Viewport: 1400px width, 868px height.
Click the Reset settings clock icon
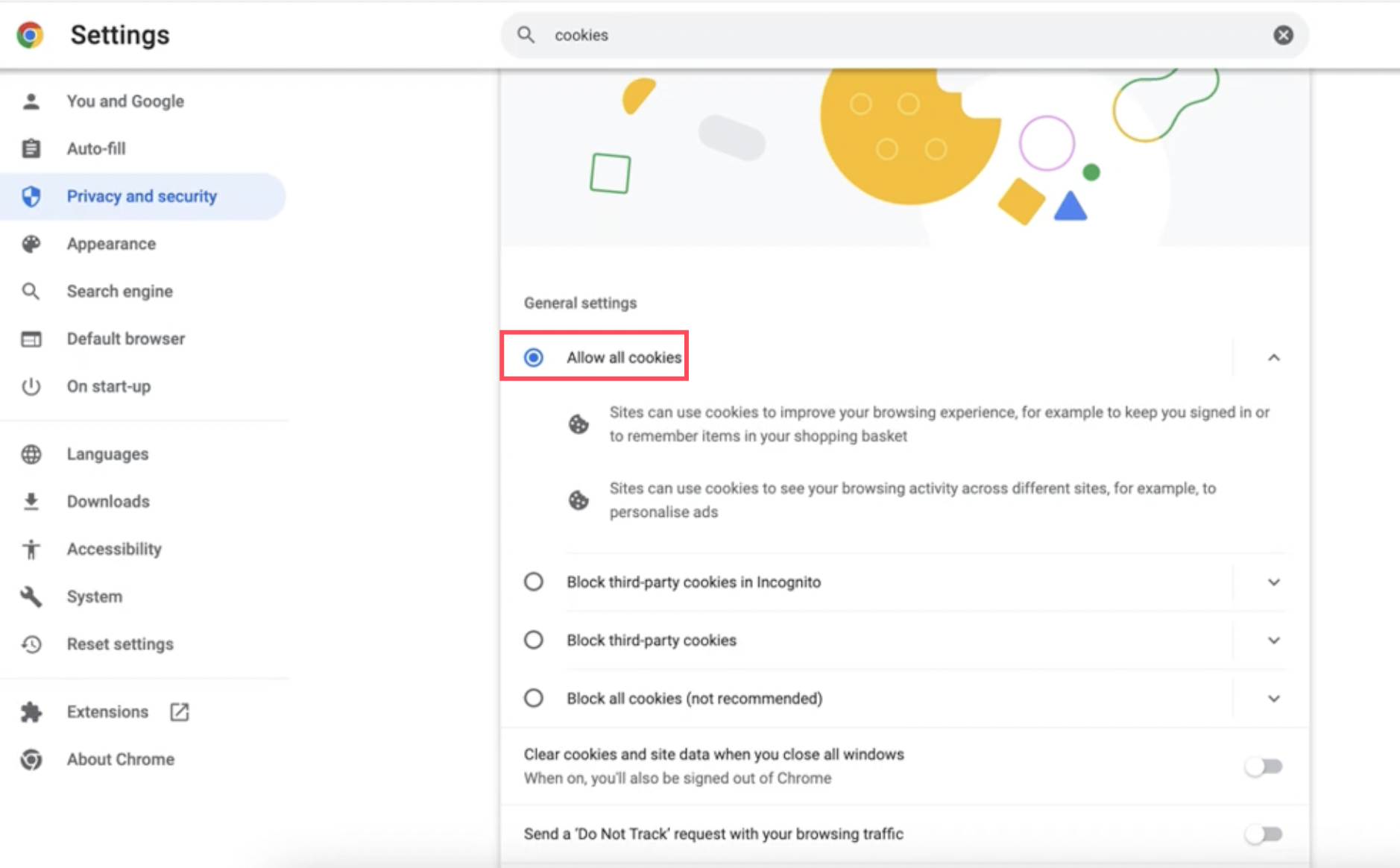click(31, 644)
